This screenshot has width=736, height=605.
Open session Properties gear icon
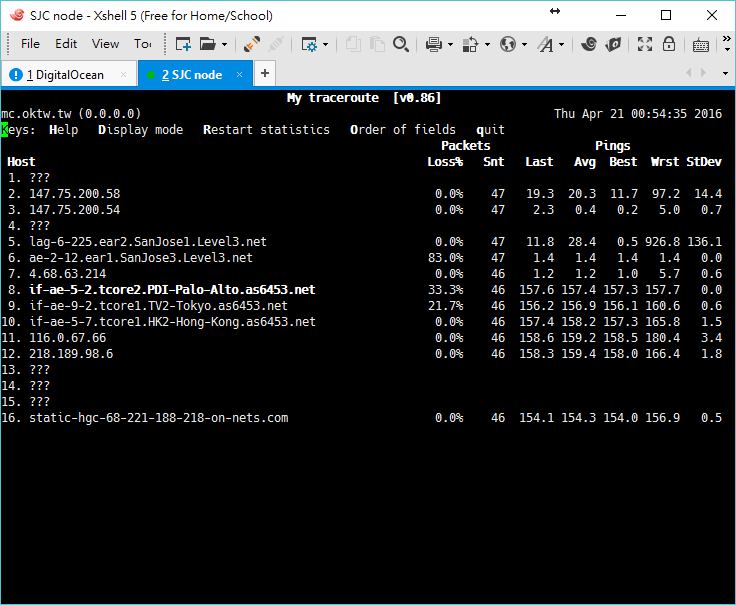[x=309, y=45]
